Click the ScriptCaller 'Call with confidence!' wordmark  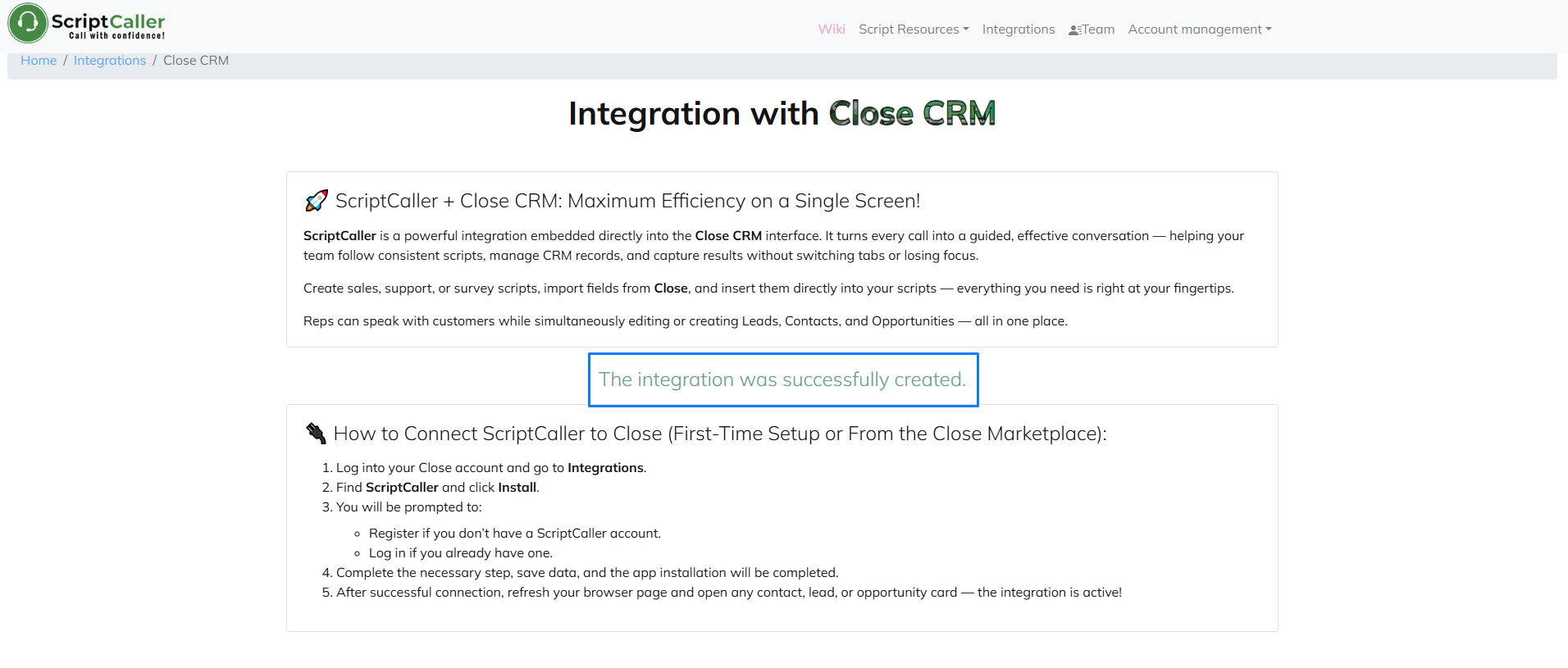108,25
